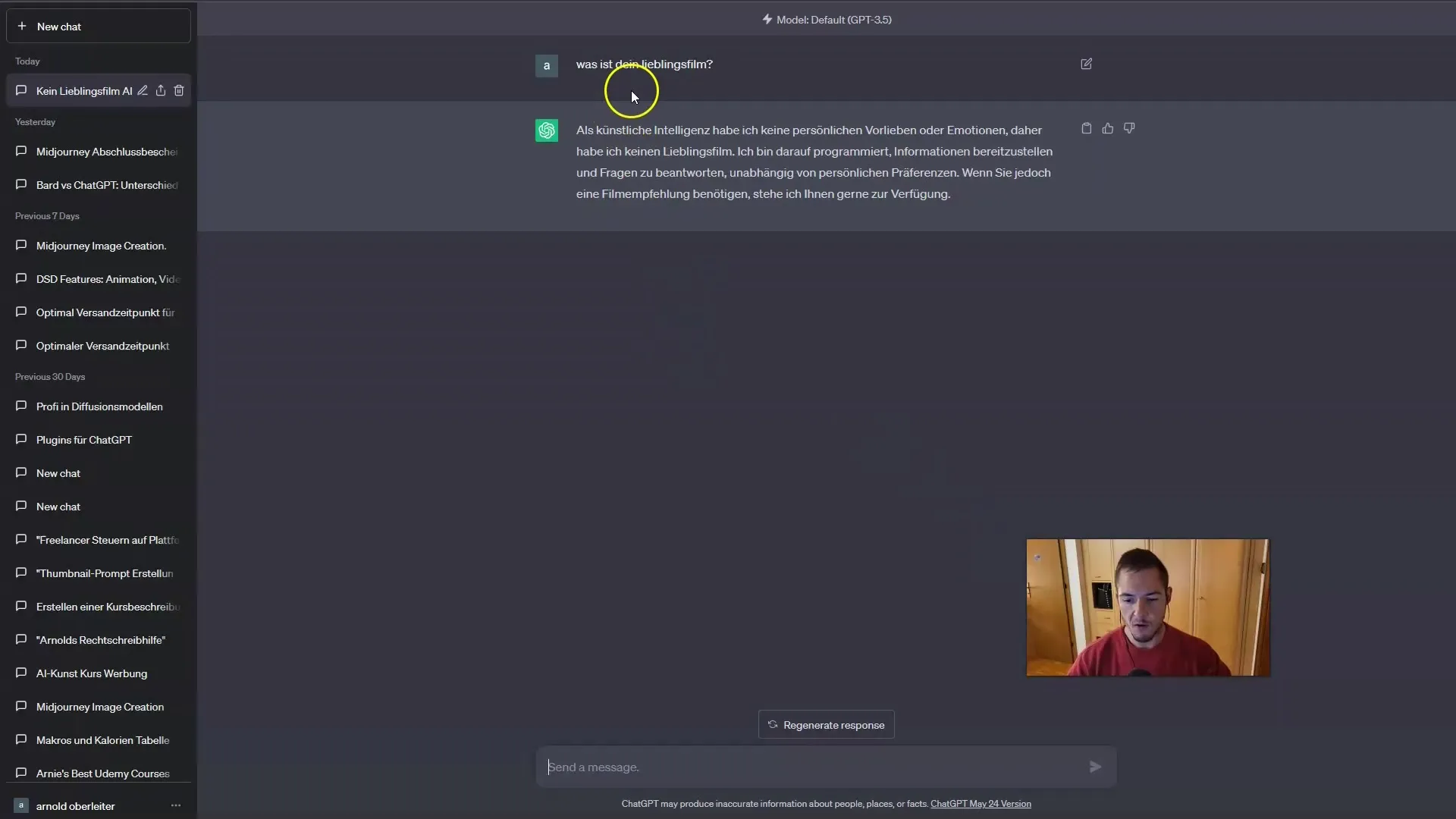This screenshot has height=819, width=1456.
Task: Click the thumbs down icon on ChatGPT response
Action: click(x=1130, y=128)
